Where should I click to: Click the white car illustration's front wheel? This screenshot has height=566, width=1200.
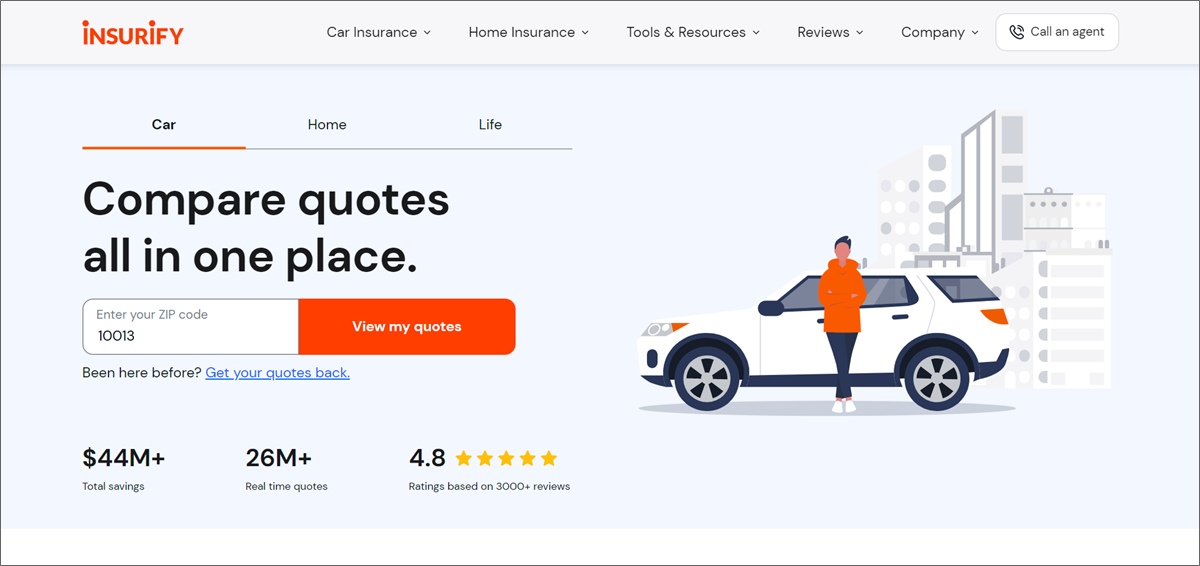tap(707, 377)
